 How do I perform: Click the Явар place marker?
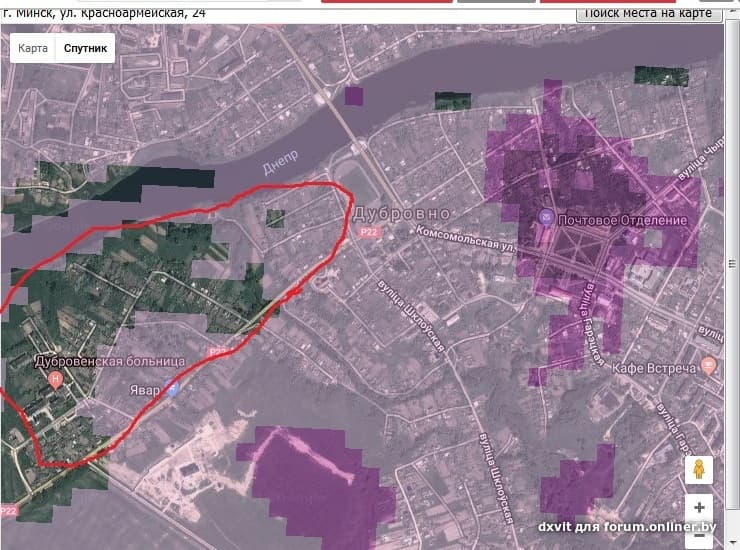click(x=172, y=389)
